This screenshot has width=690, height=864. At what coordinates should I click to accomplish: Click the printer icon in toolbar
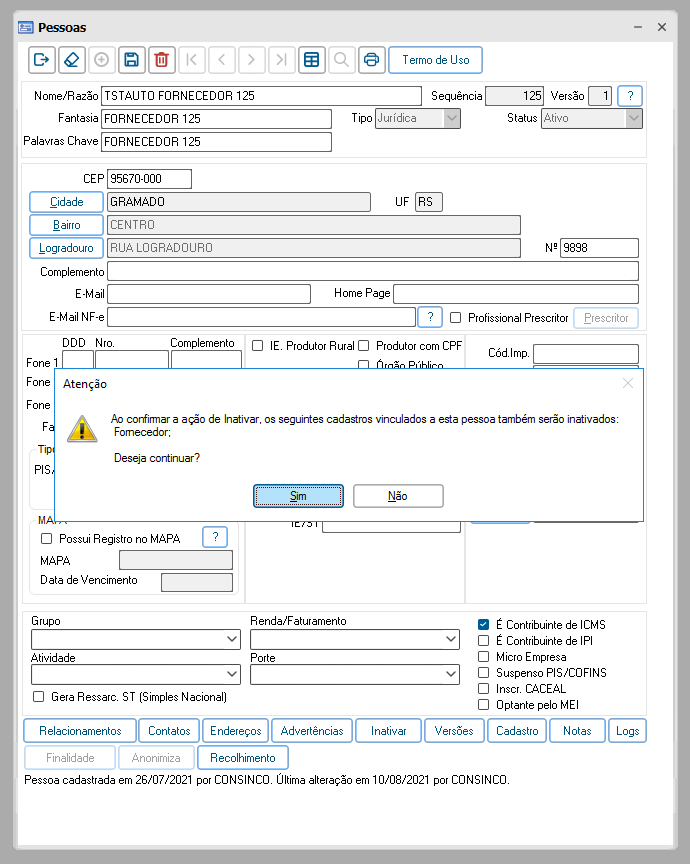371,60
